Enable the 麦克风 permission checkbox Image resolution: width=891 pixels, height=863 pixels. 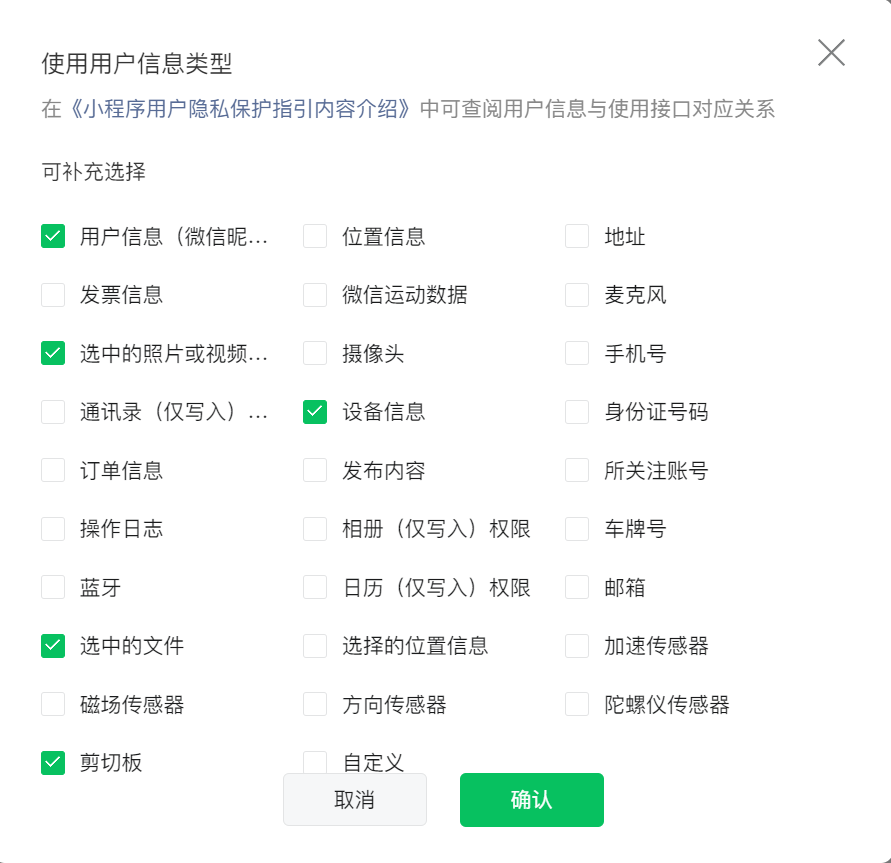click(x=577, y=295)
